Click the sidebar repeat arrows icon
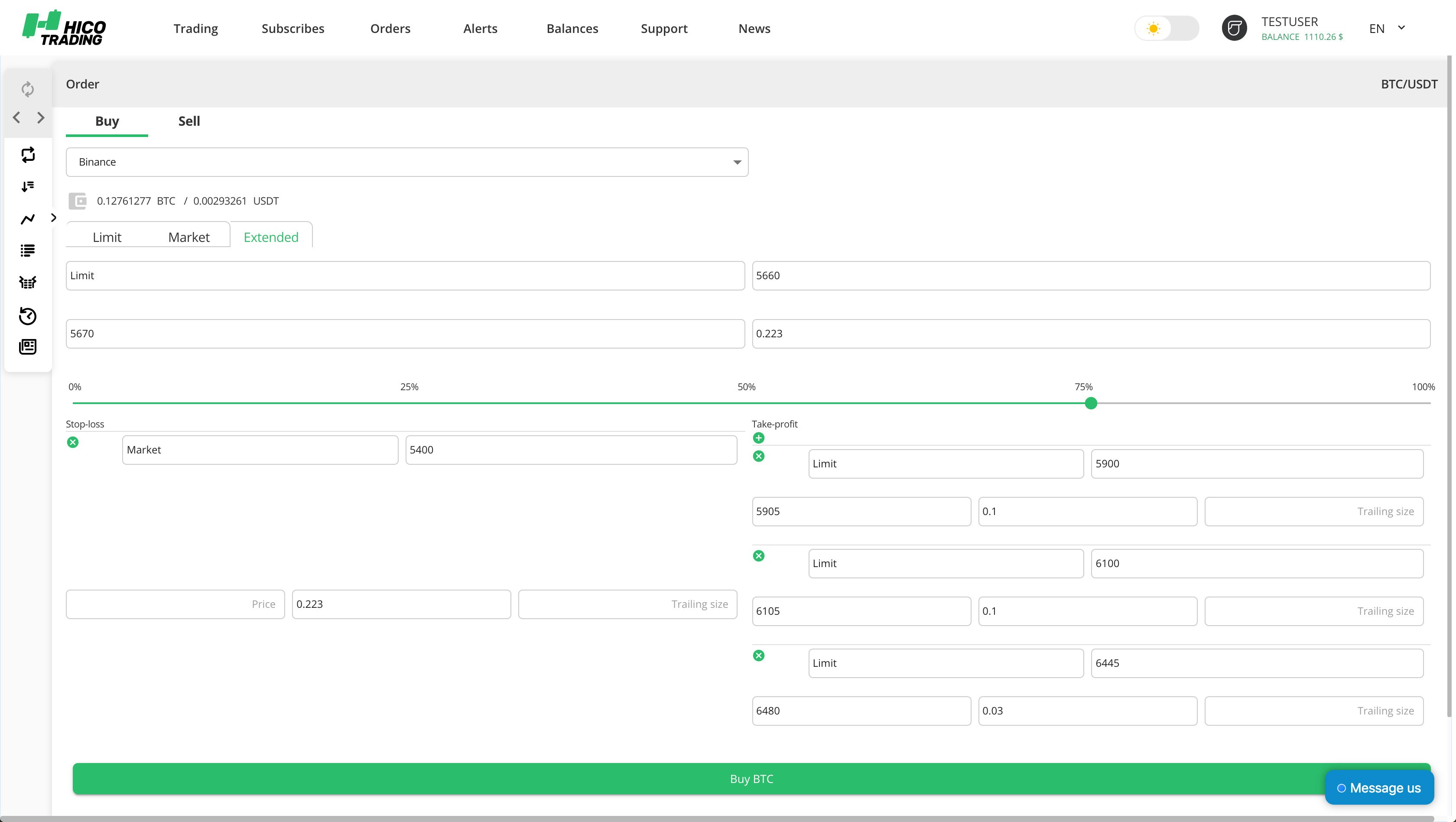The width and height of the screenshot is (1456, 822). coord(28,155)
